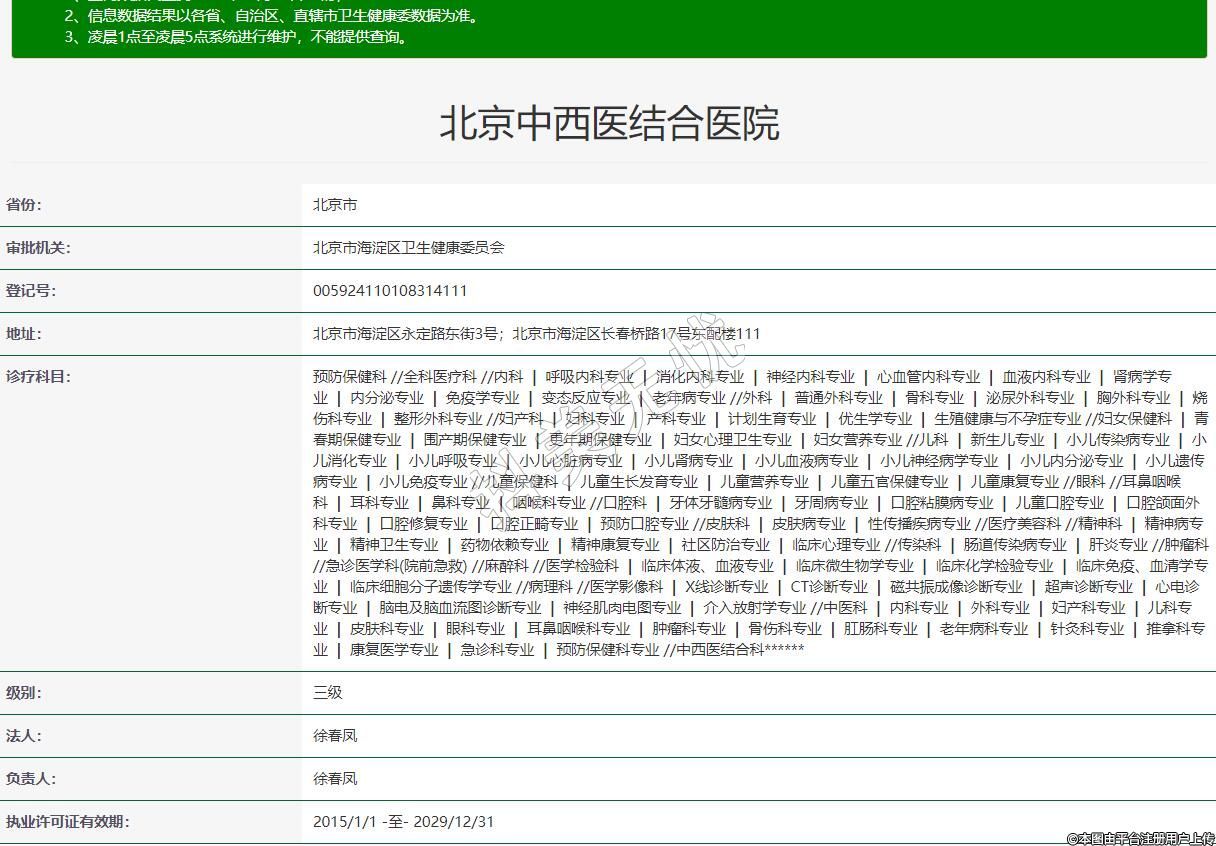Click 徐春凤 in the 法人 row
Screen dimensions: 1216x846
tap(335, 736)
